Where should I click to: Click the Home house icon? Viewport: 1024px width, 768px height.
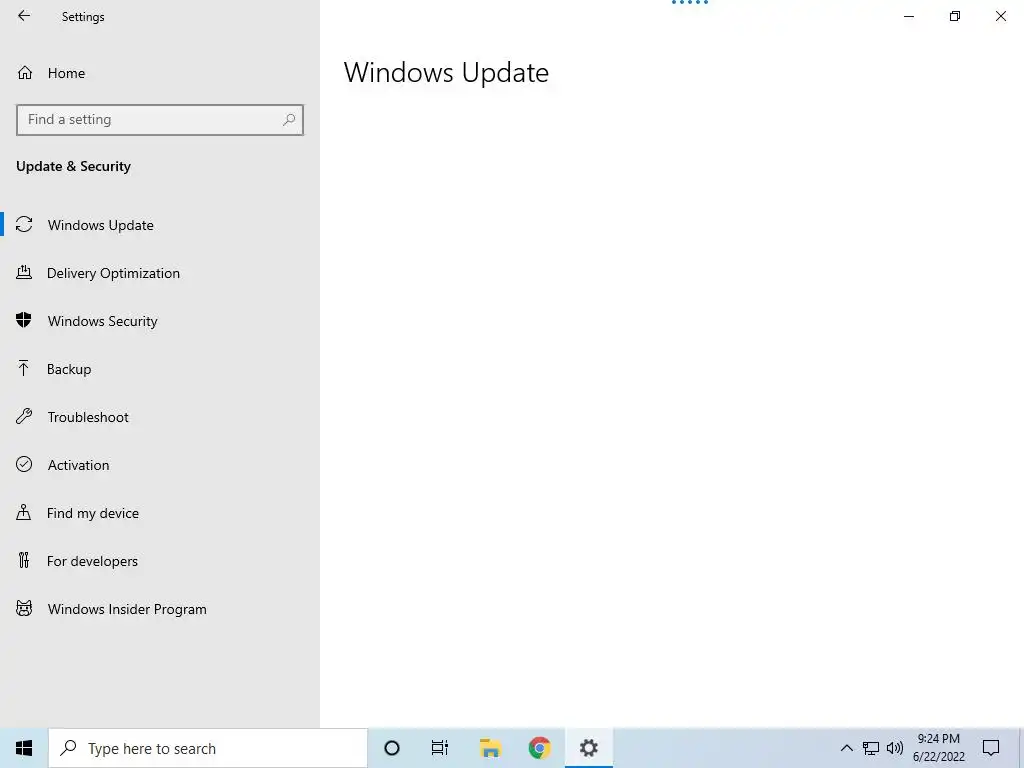pos(25,72)
